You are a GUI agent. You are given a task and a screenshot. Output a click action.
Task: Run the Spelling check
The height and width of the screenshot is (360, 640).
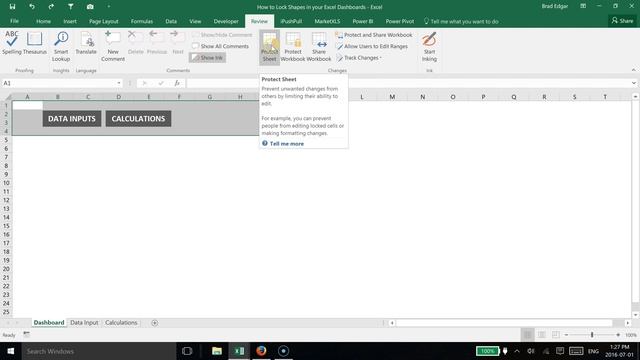11,43
